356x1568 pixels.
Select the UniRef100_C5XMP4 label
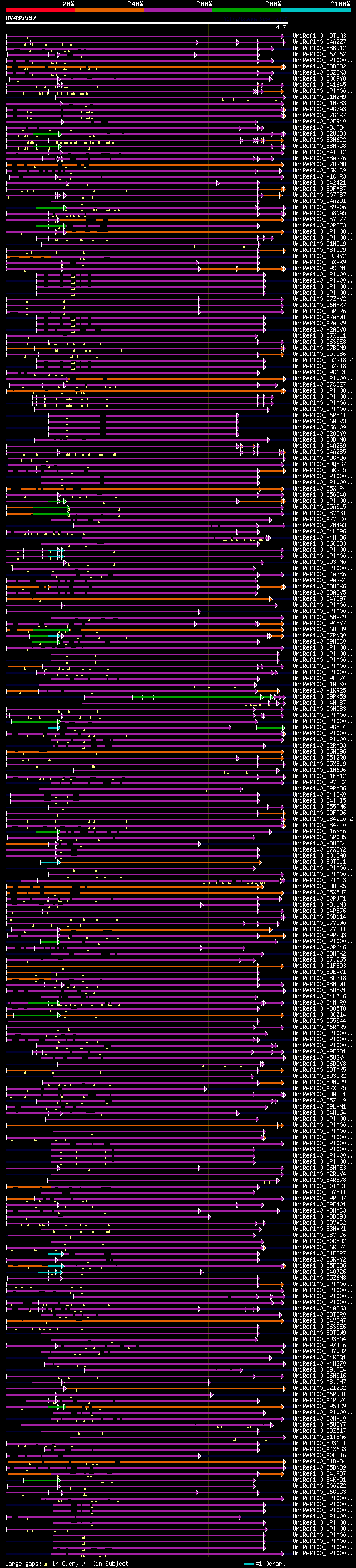(x=319, y=489)
